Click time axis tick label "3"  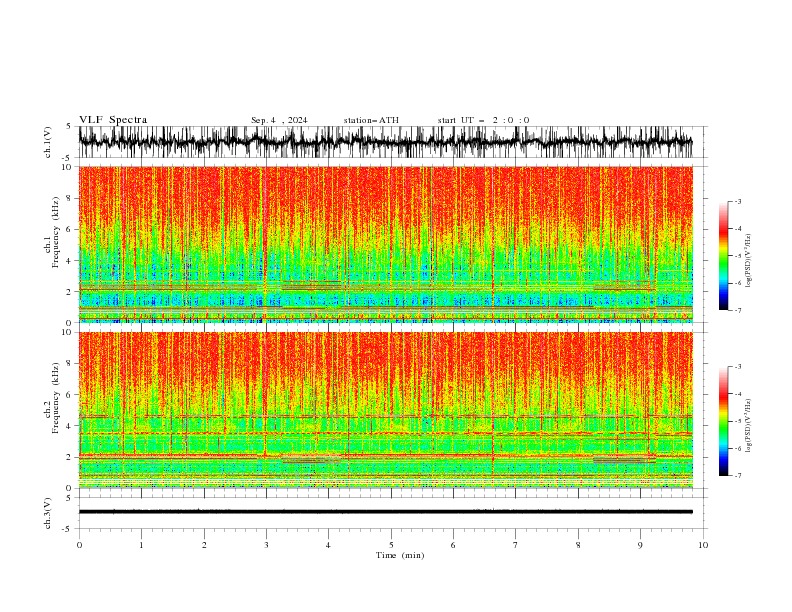point(266,545)
